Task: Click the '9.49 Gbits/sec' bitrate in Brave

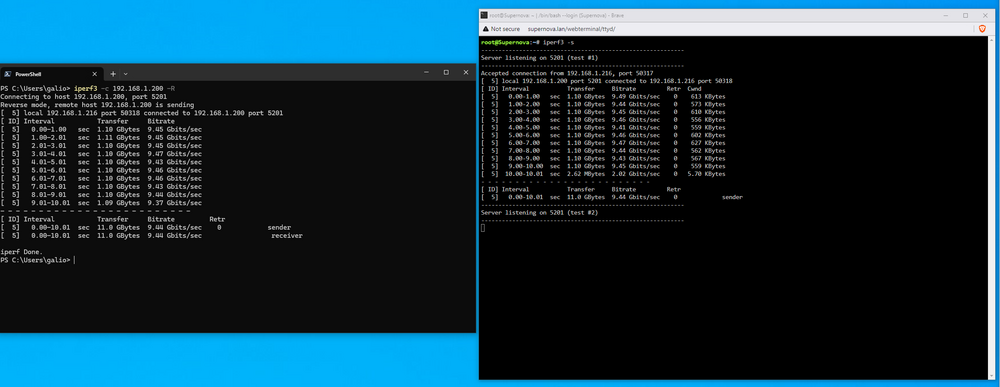Action: [636, 96]
